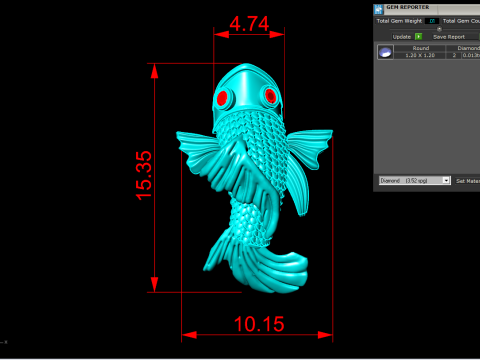Click the Round gem shape cell
Screen dimensions: 480x360
point(420,48)
